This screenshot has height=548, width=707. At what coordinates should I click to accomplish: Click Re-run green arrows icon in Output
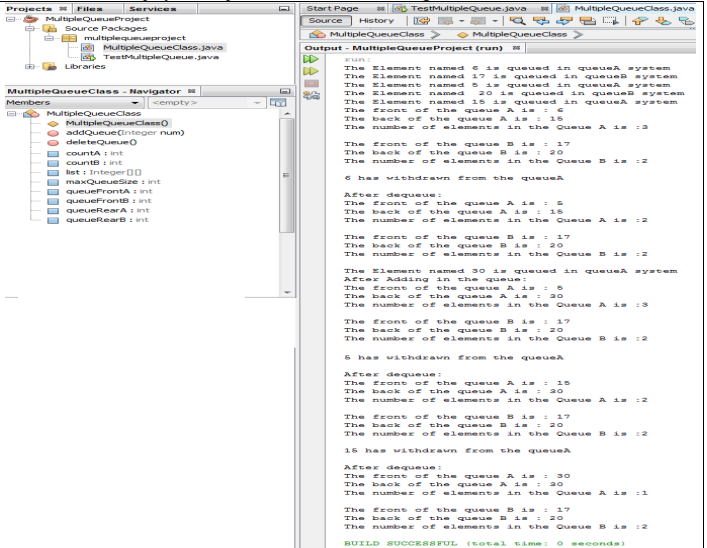311,59
